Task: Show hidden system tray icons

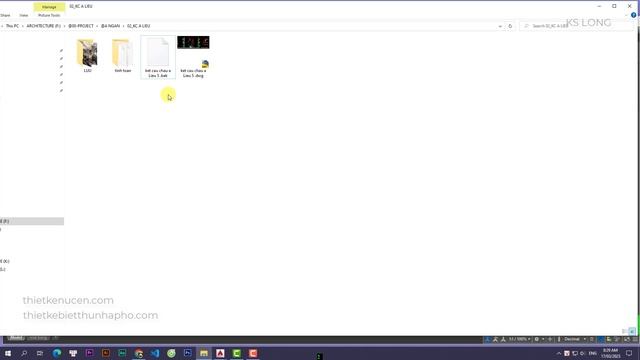Action: click(x=559, y=353)
